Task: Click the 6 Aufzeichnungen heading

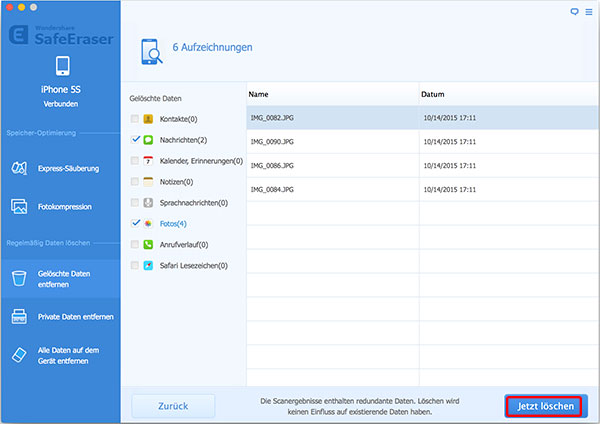Action: (212, 47)
